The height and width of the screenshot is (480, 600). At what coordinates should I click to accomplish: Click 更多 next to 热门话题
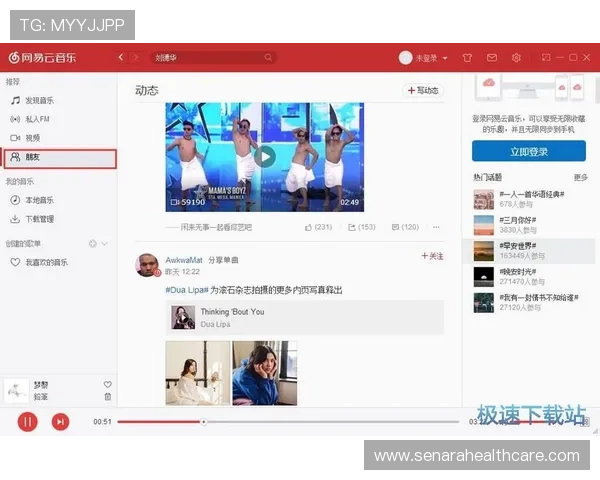tap(580, 177)
